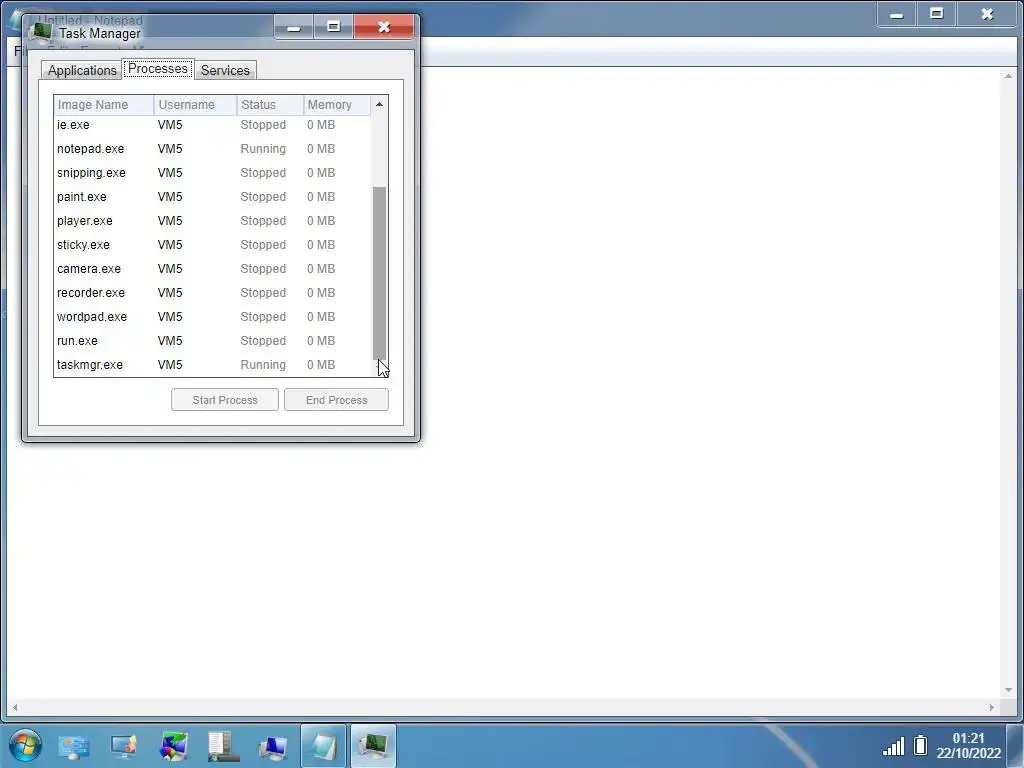This screenshot has width=1024, height=768.
Task: Sort by Memory column header
Action: [x=337, y=104]
